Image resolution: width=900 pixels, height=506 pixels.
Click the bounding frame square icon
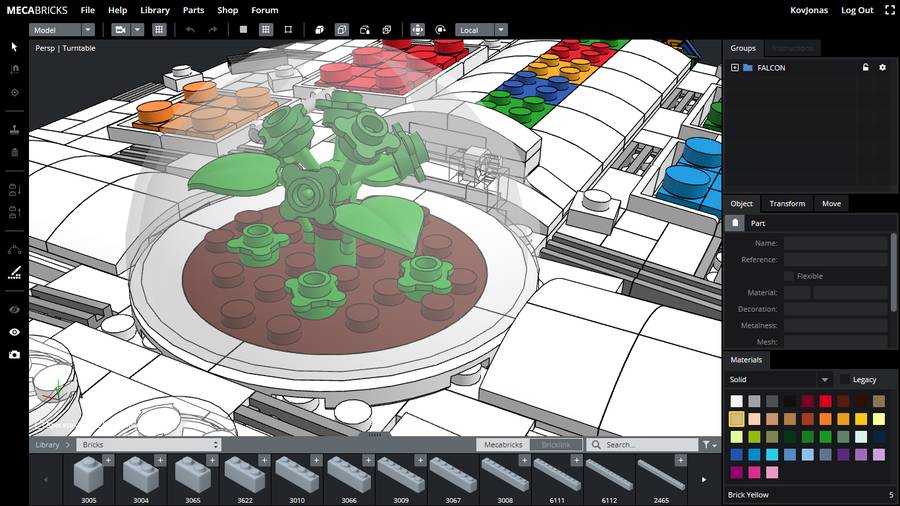(x=288, y=30)
